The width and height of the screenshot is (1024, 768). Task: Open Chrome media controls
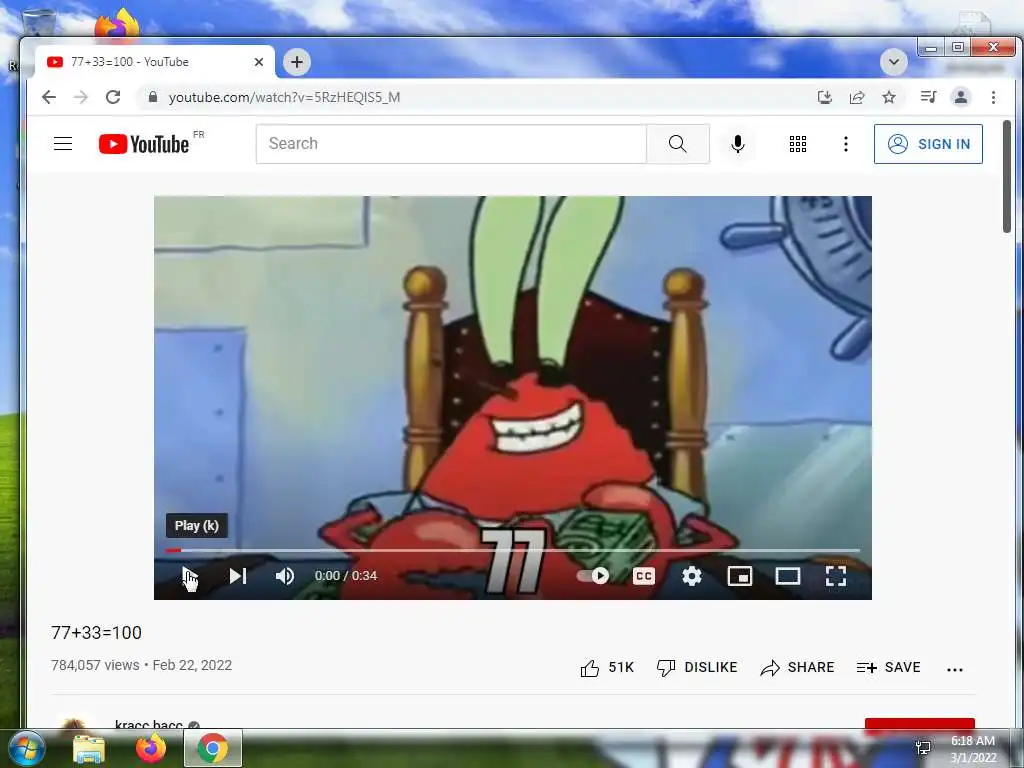point(928,97)
